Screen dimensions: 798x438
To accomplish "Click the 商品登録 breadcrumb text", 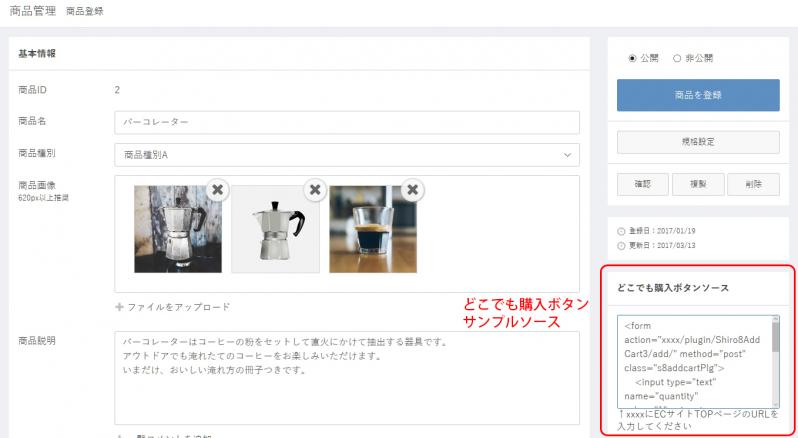I will pyautogui.click(x=85, y=11).
